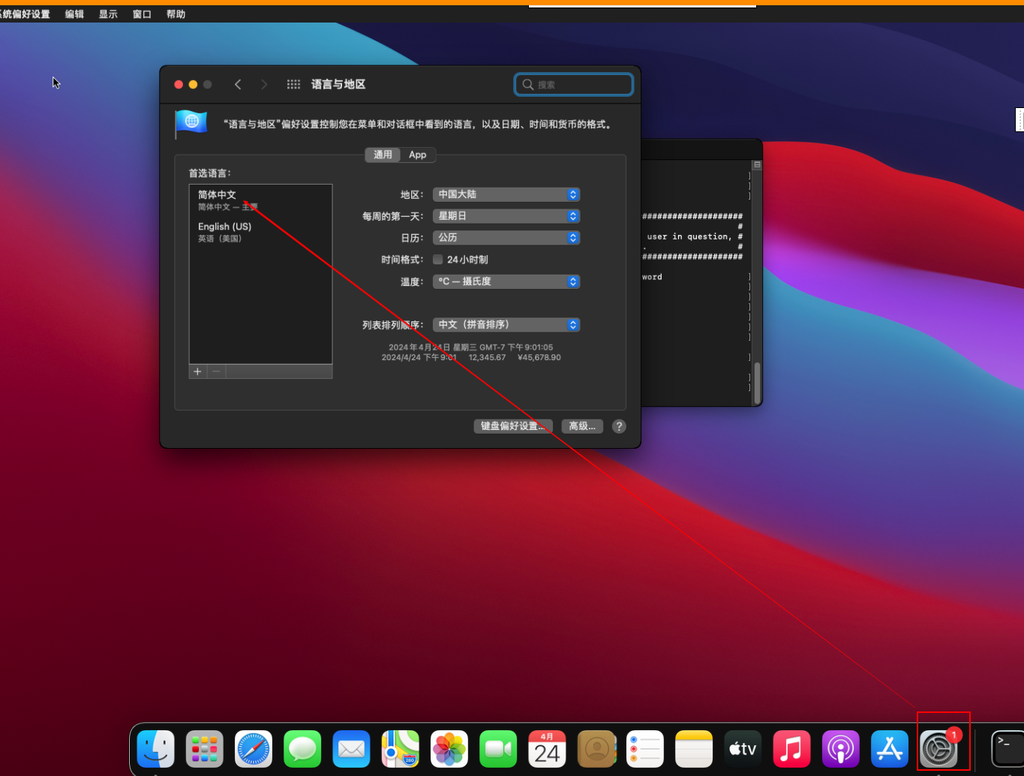Image resolution: width=1024 pixels, height=776 pixels.
Task: Click the show all preferences grid icon
Action: [x=293, y=85]
